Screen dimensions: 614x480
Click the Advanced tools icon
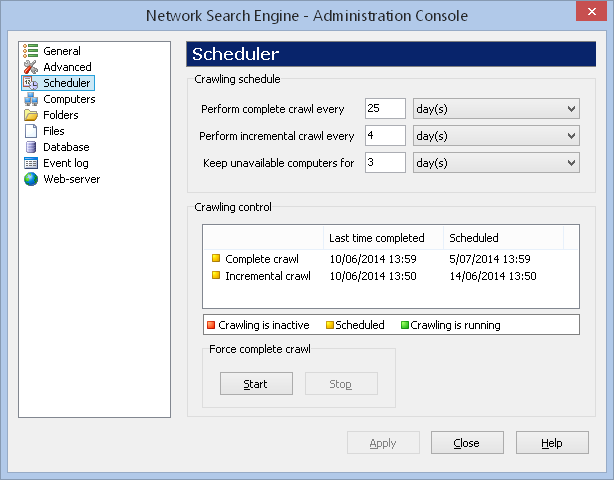[x=31, y=67]
